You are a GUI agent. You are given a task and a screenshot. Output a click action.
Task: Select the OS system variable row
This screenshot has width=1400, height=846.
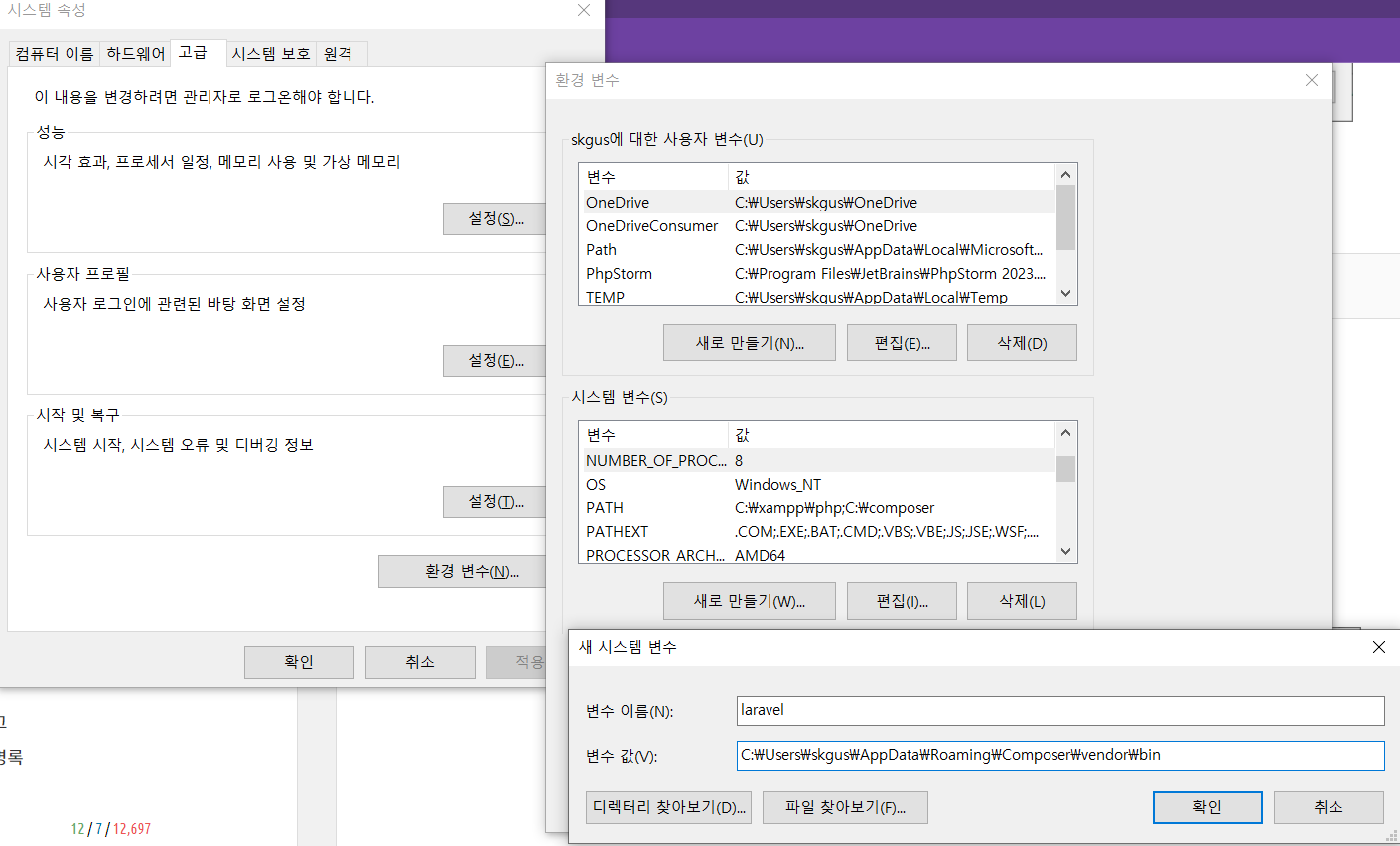816,484
